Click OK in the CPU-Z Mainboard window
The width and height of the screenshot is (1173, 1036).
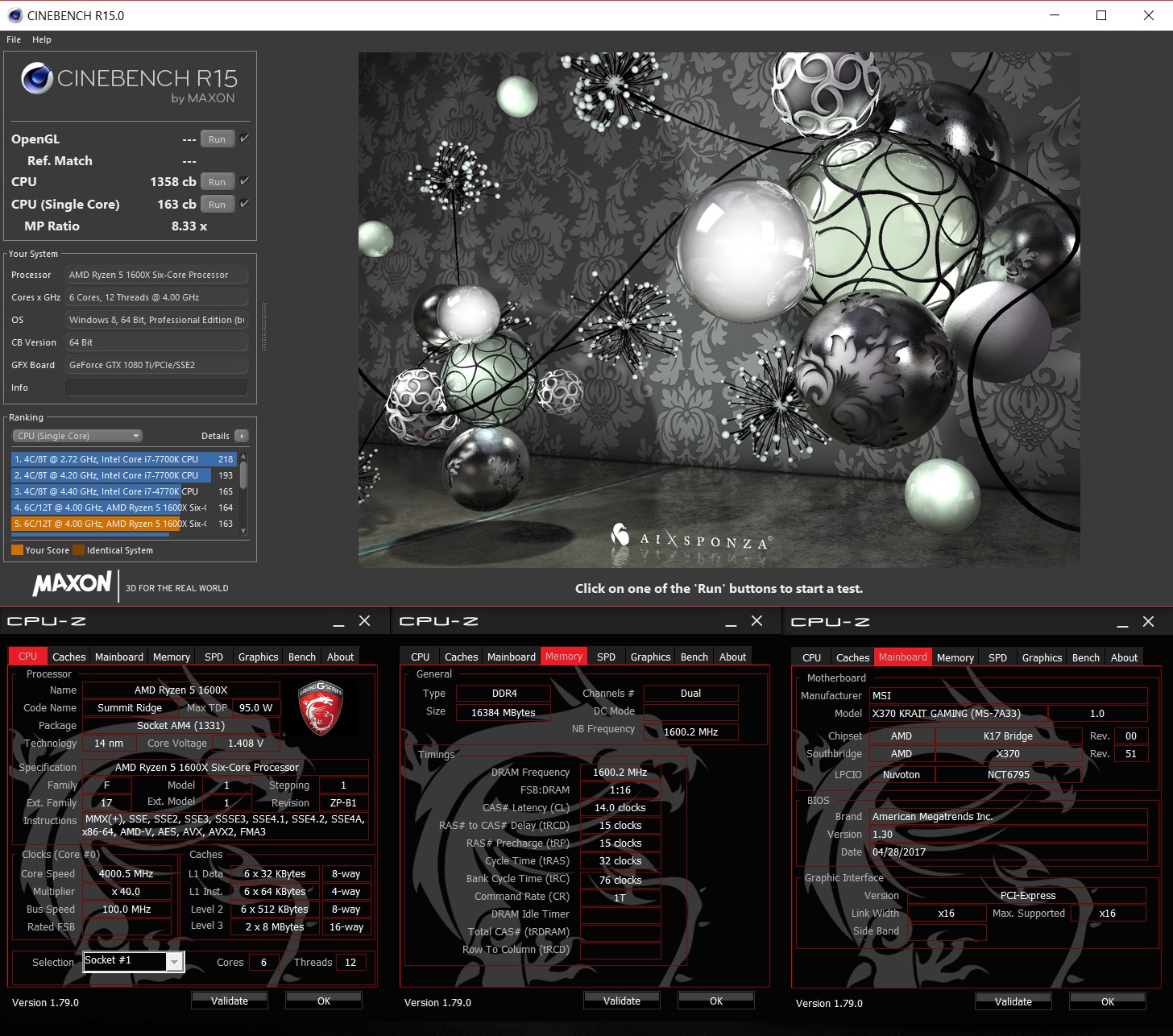(x=1108, y=1001)
